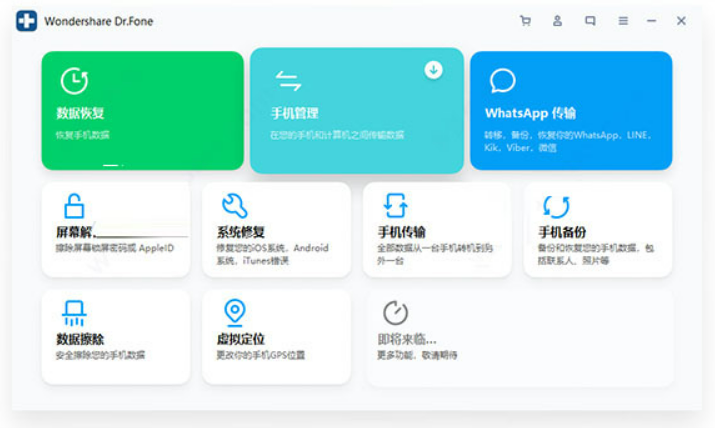
Task: Open the feedback message icon
Action: 590,21
